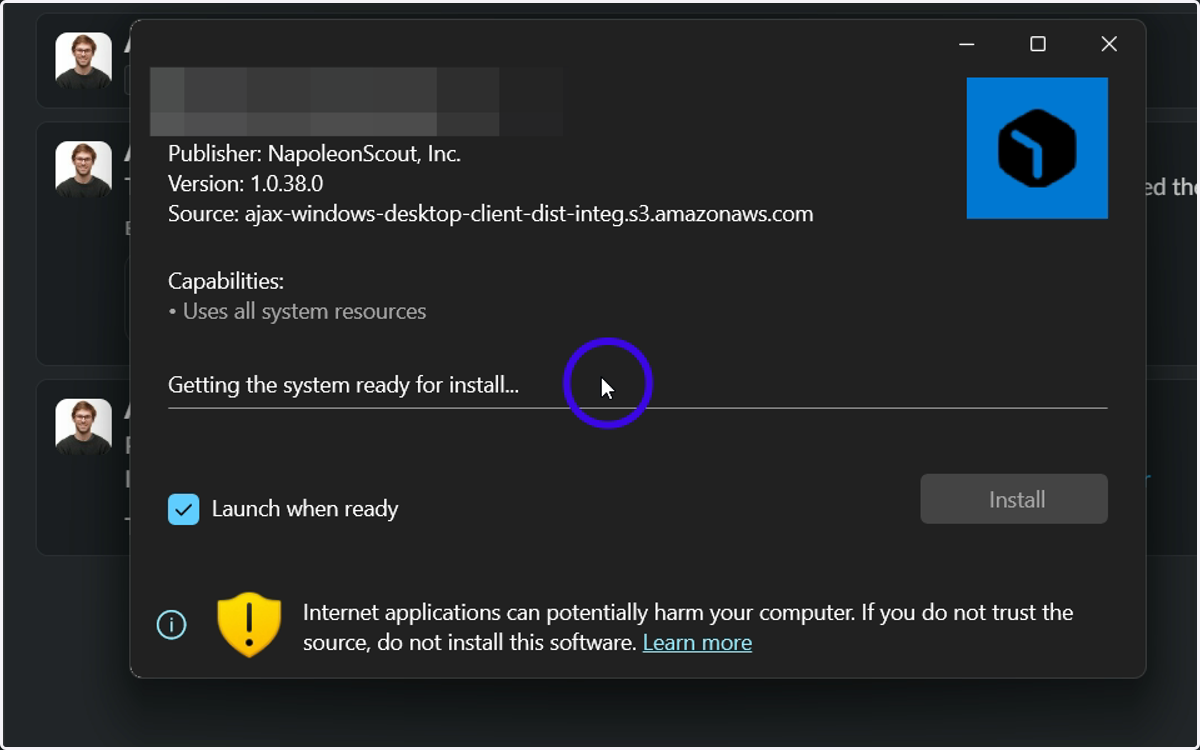The image size is (1200, 750).
Task: Click the Source amazonaws.com URL text
Action: pyautogui.click(x=491, y=214)
